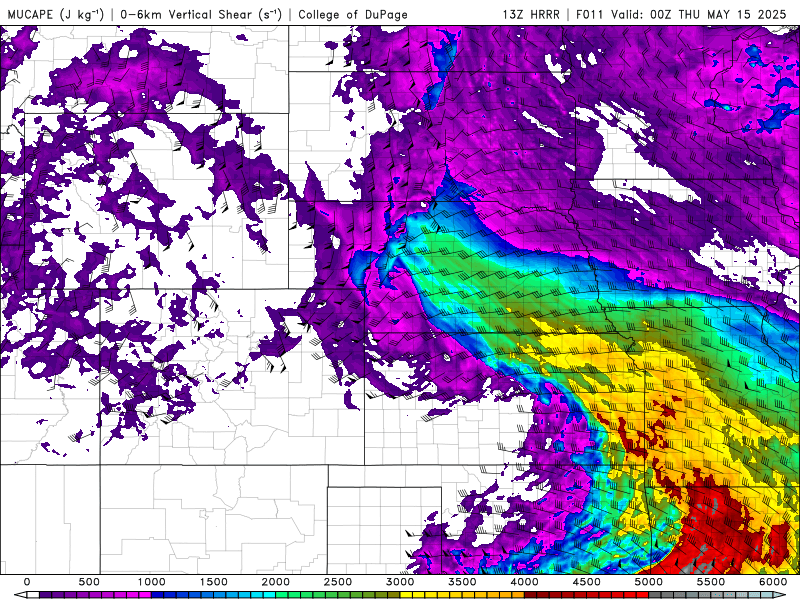Click the 5000 value on the color scale
The width and height of the screenshot is (800, 600).
(x=649, y=582)
